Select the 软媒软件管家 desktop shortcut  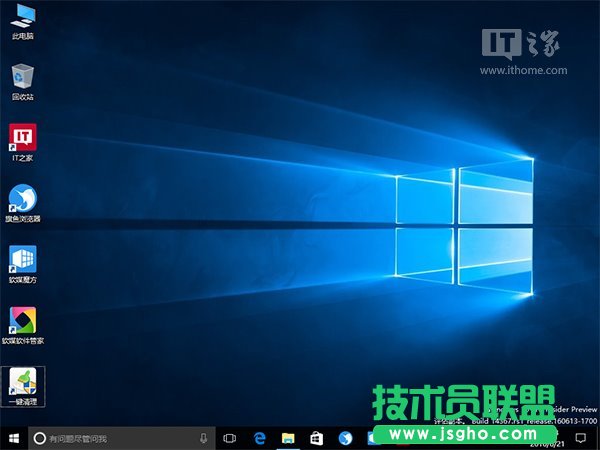tap(23, 325)
